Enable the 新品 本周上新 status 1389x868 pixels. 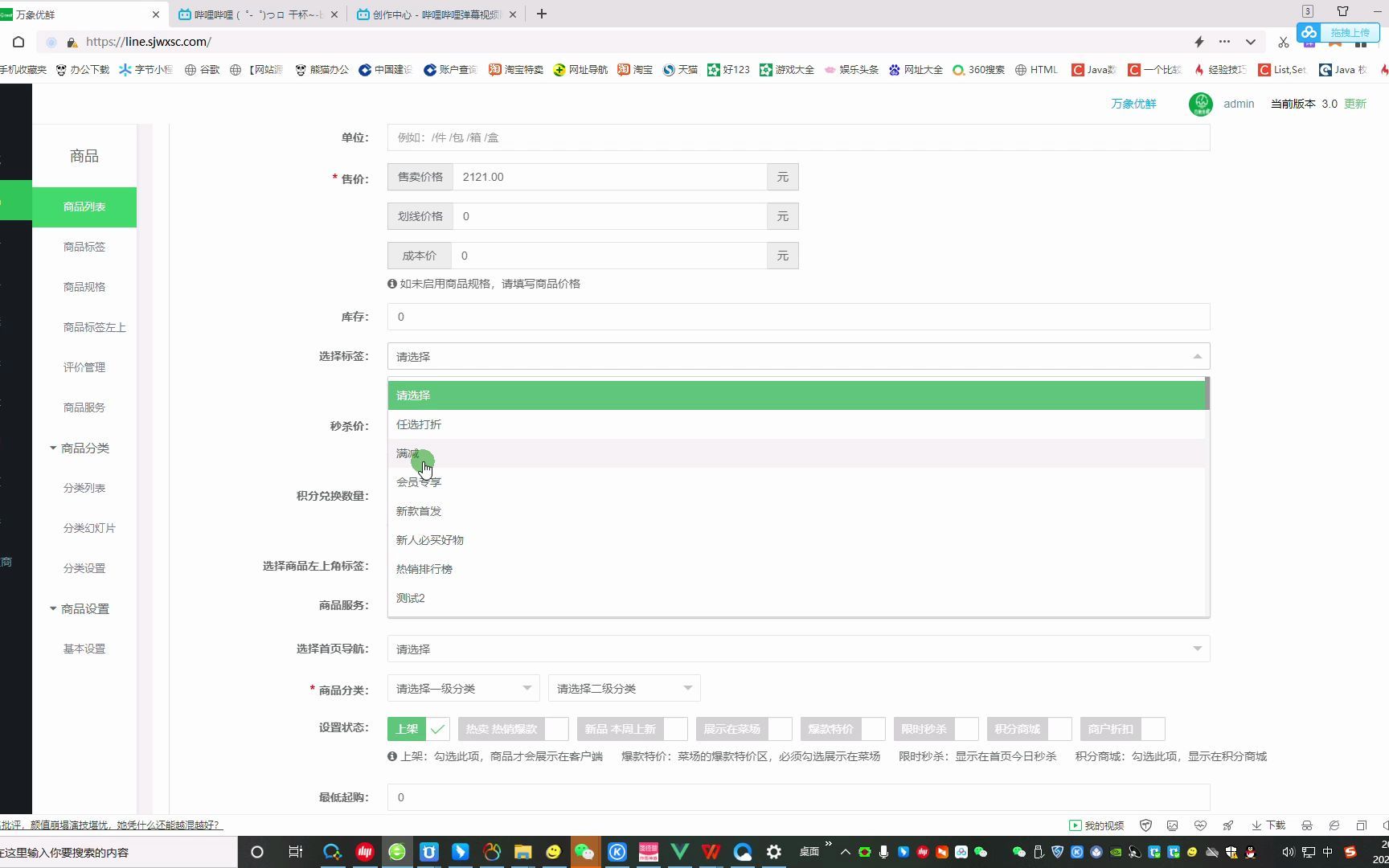click(675, 729)
